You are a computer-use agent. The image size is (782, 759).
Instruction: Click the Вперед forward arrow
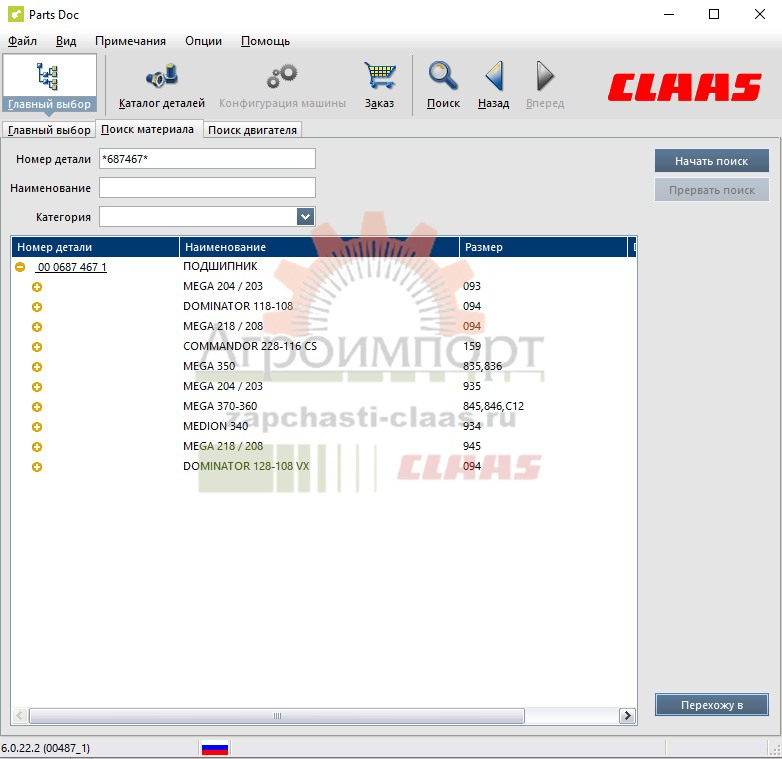pos(545,76)
